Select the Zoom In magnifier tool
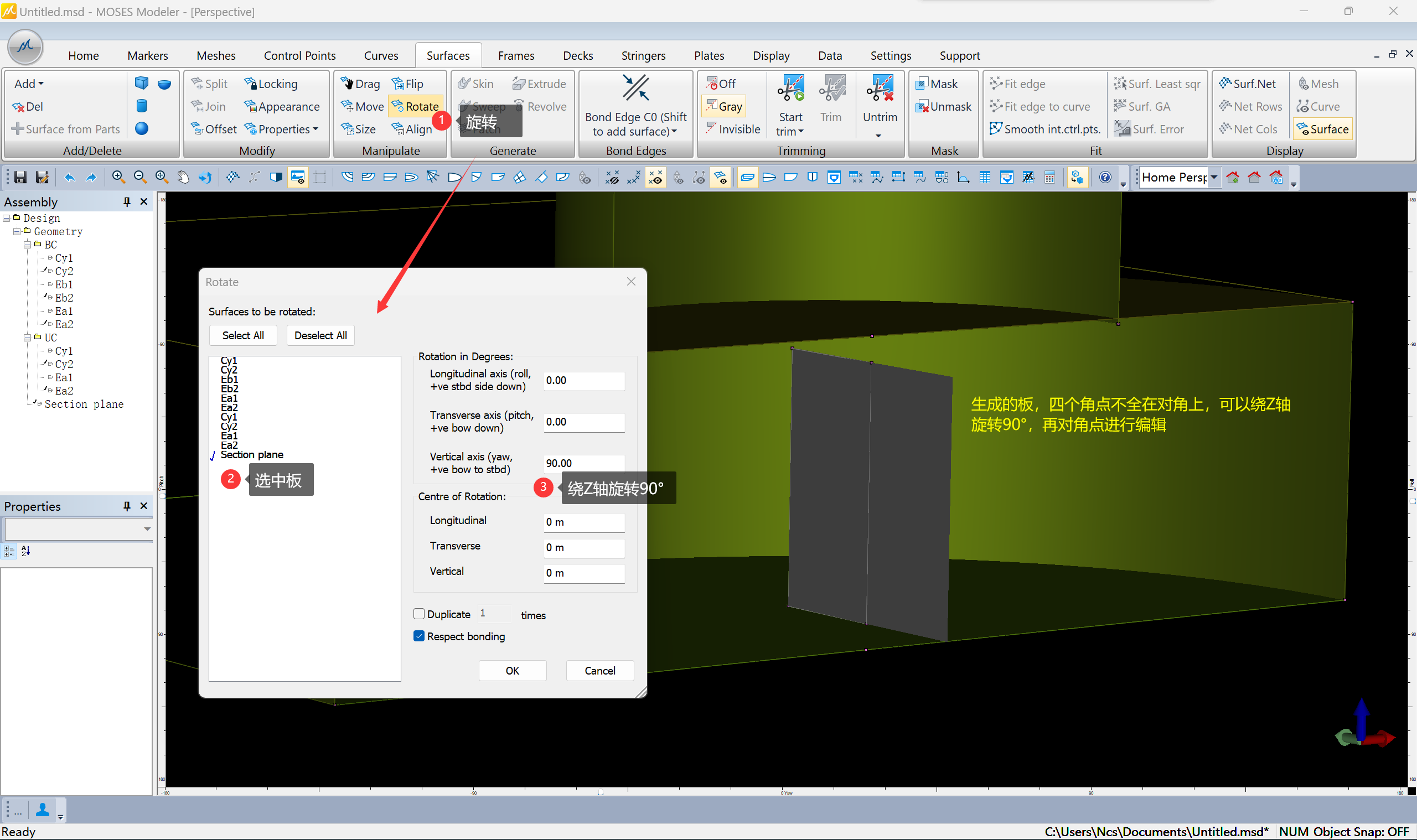The image size is (1417, 840). (118, 177)
